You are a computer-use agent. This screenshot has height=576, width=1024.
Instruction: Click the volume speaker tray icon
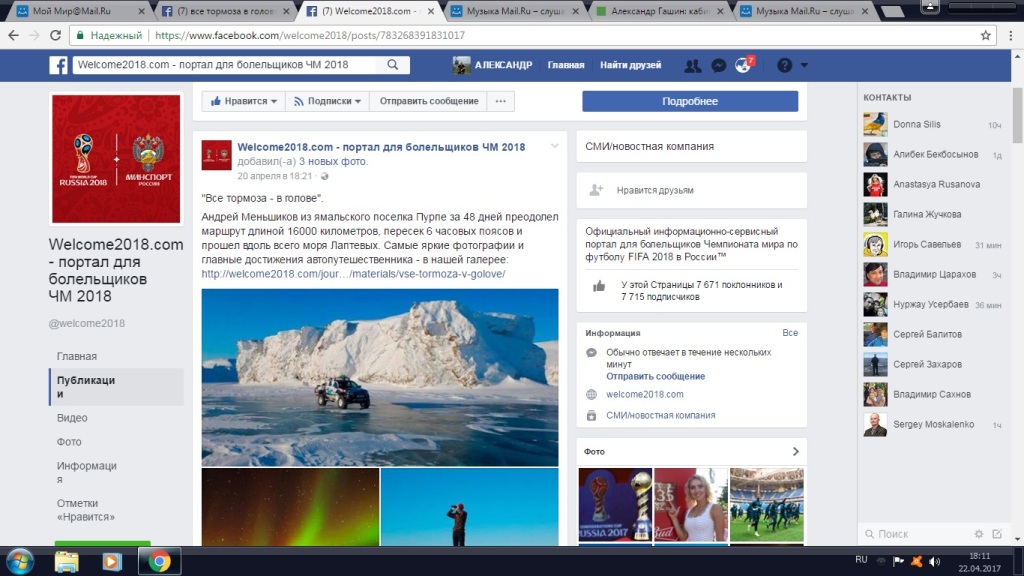click(x=935, y=561)
